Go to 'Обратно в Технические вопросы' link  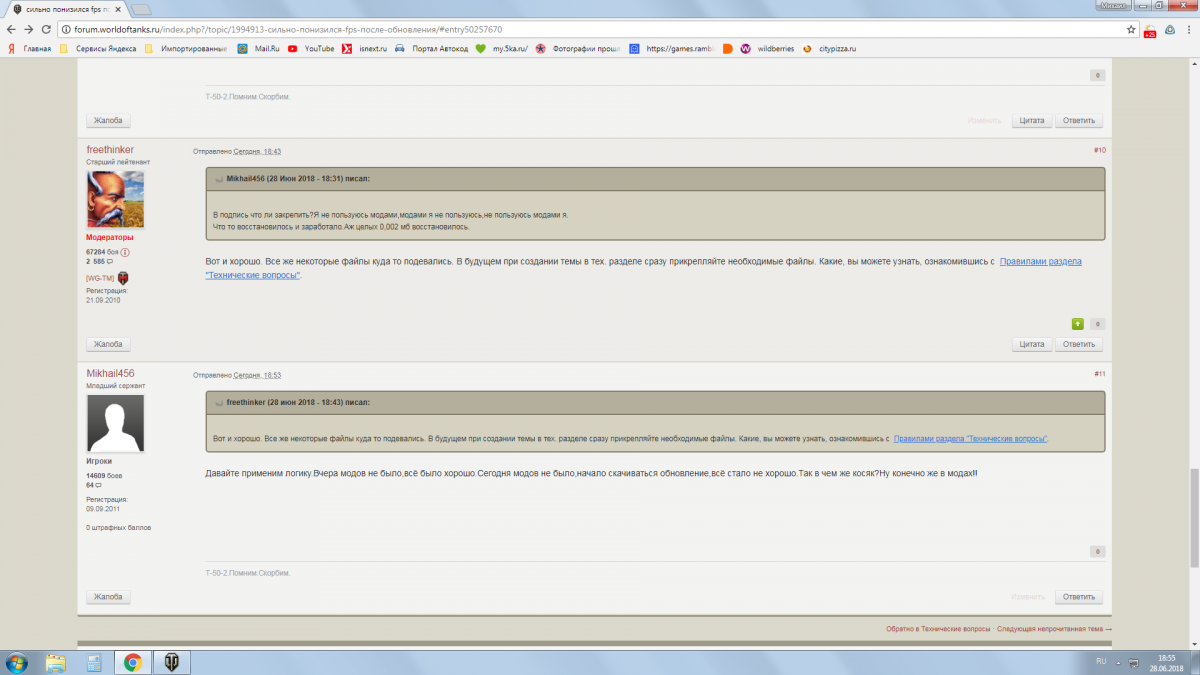[x=938, y=629]
